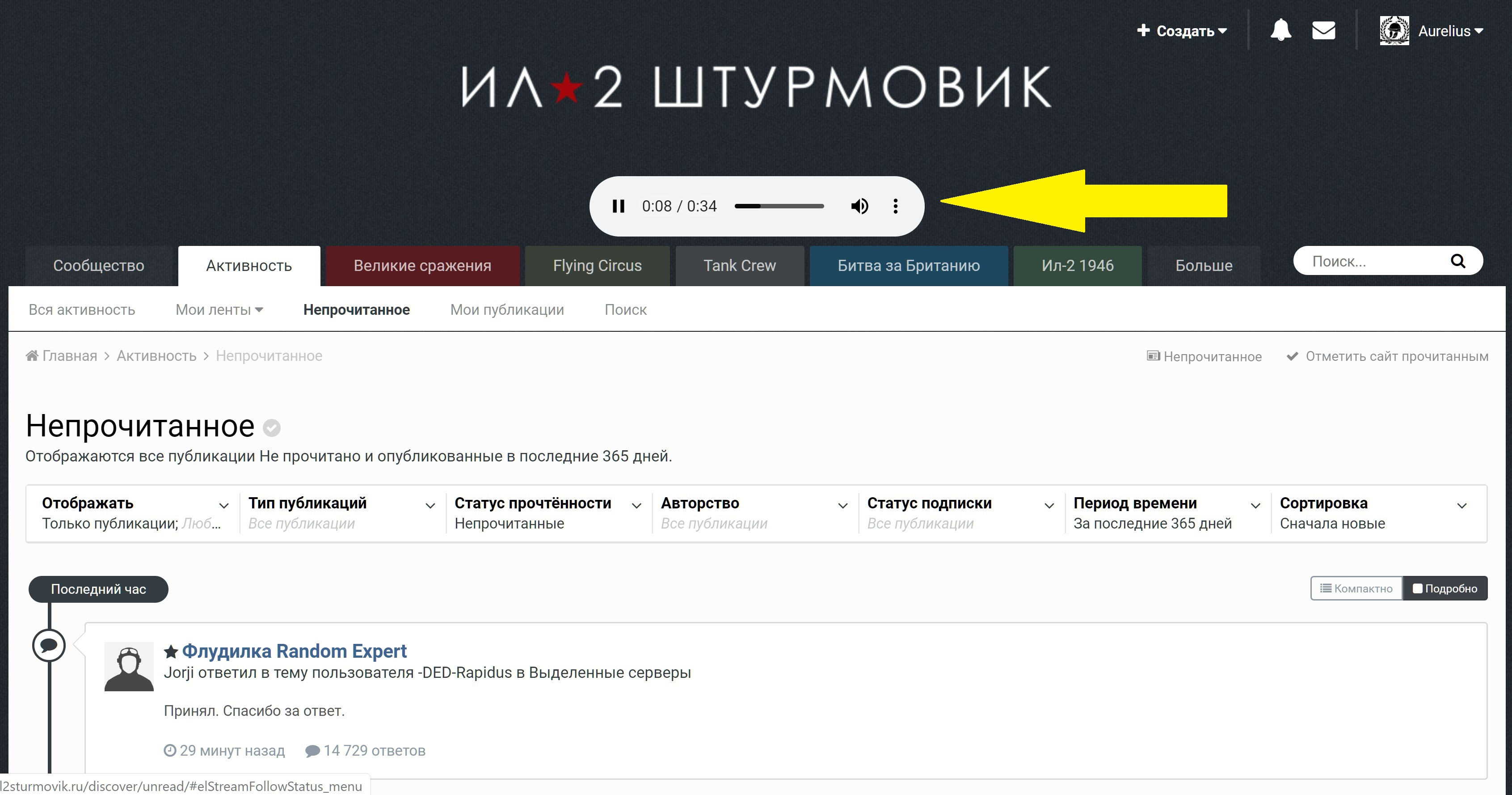The image size is (1512, 795).
Task: Open the Флудилка Random Expert topic
Action: tap(294, 651)
